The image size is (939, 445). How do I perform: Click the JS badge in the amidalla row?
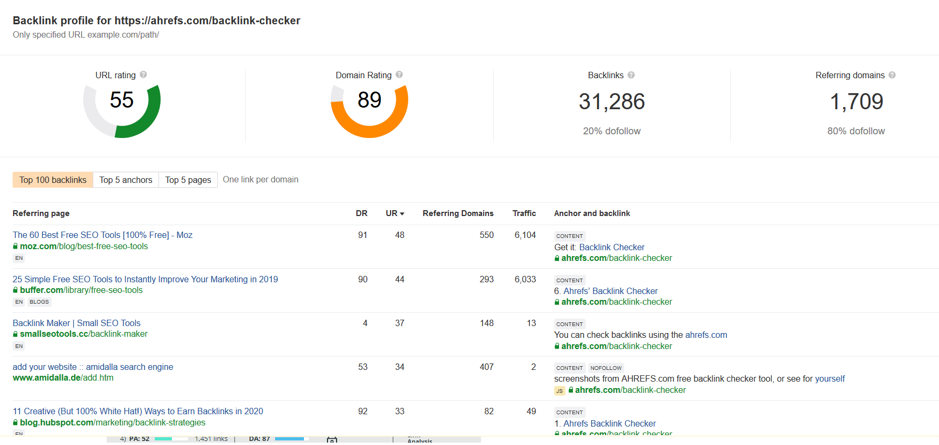(560, 390)
